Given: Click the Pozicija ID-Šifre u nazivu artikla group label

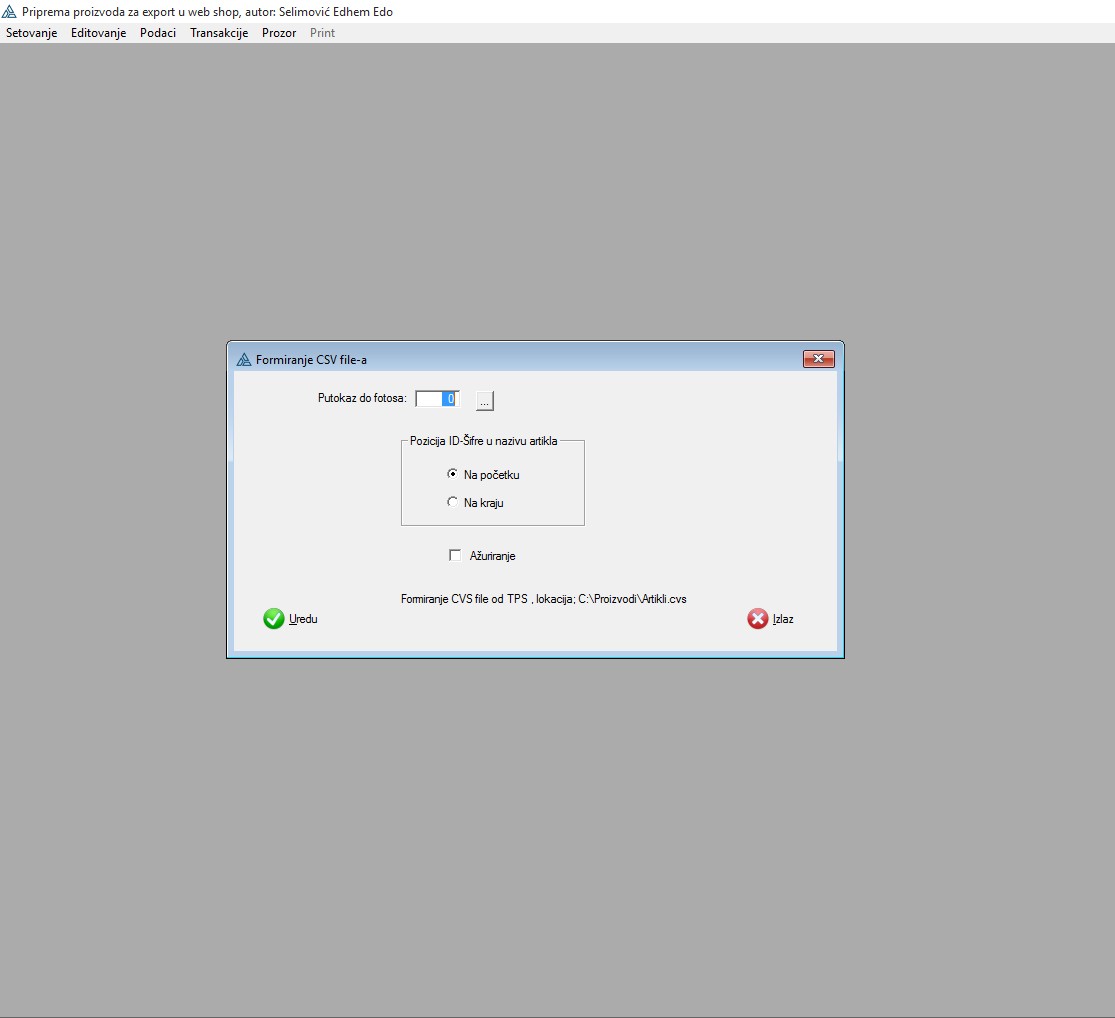Looking at the screenshot, I should tap(483, 441).
